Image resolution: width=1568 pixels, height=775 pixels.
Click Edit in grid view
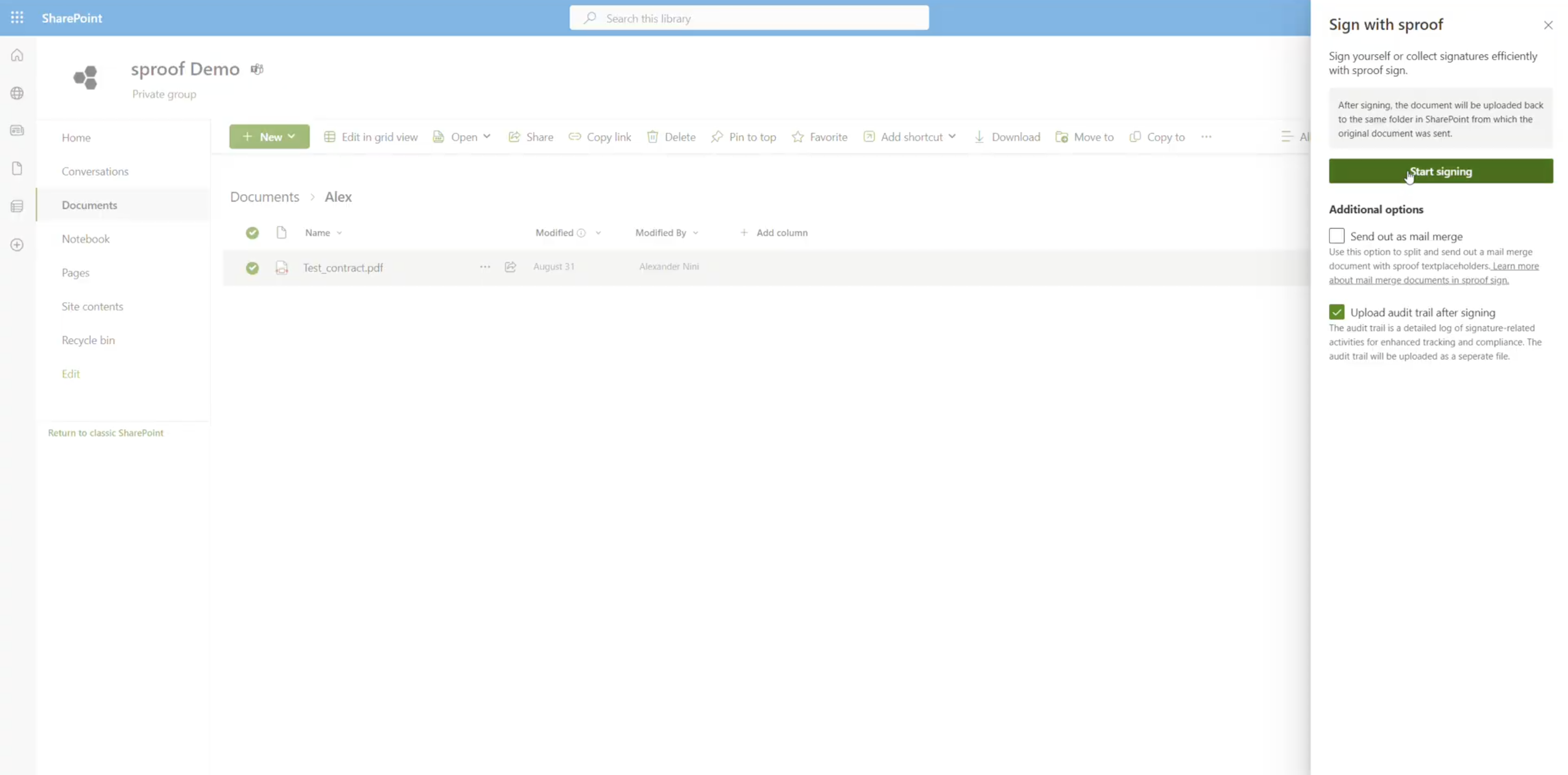pos(370,137)
